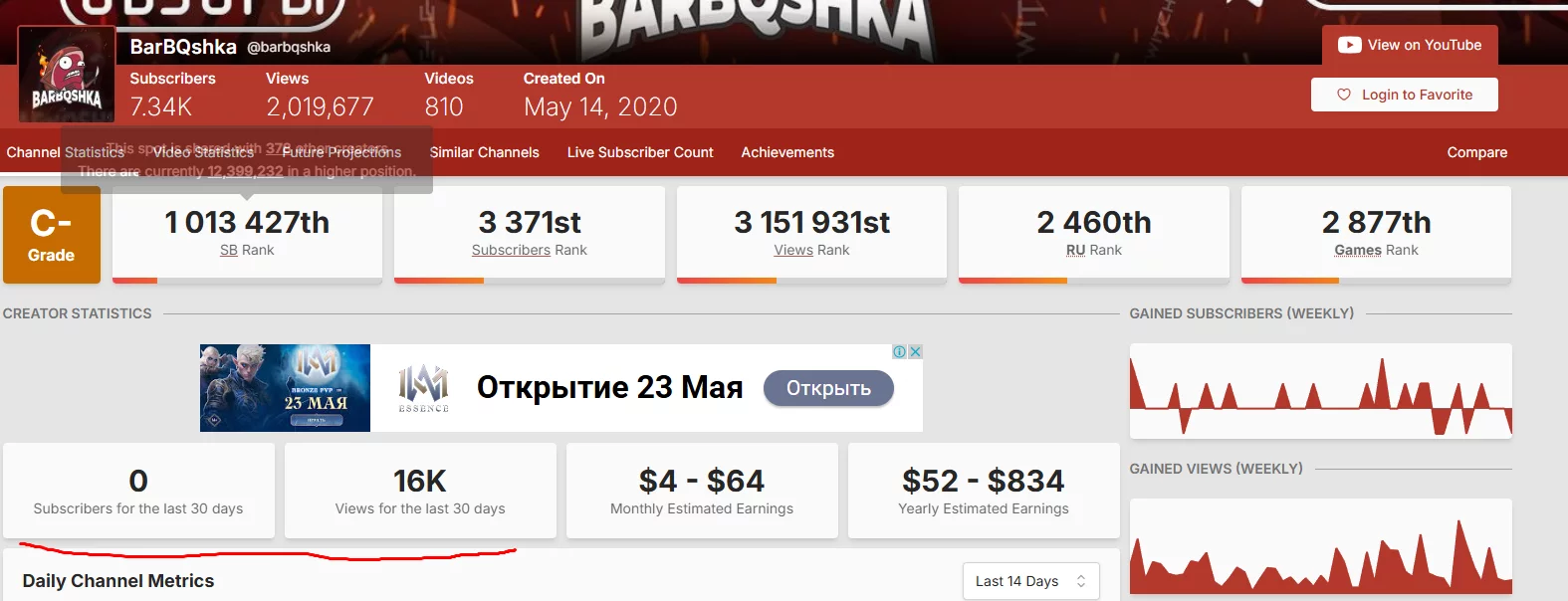This screenshot has width=1568, height=601.
Task: Click the 3 371st rank value
Action: (x=530, y=222)
